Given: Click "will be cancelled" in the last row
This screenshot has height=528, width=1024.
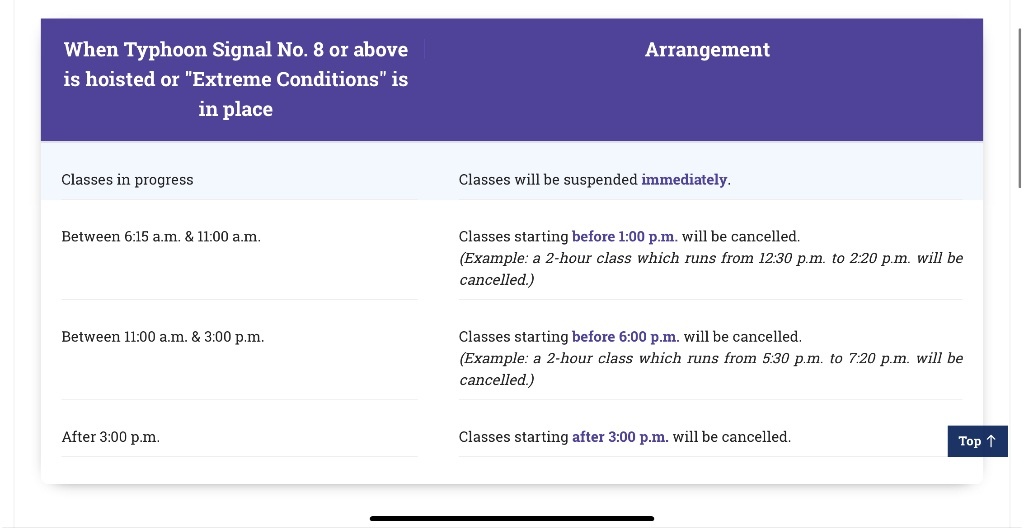Looking at the screenshot, I should pos(731,437).
